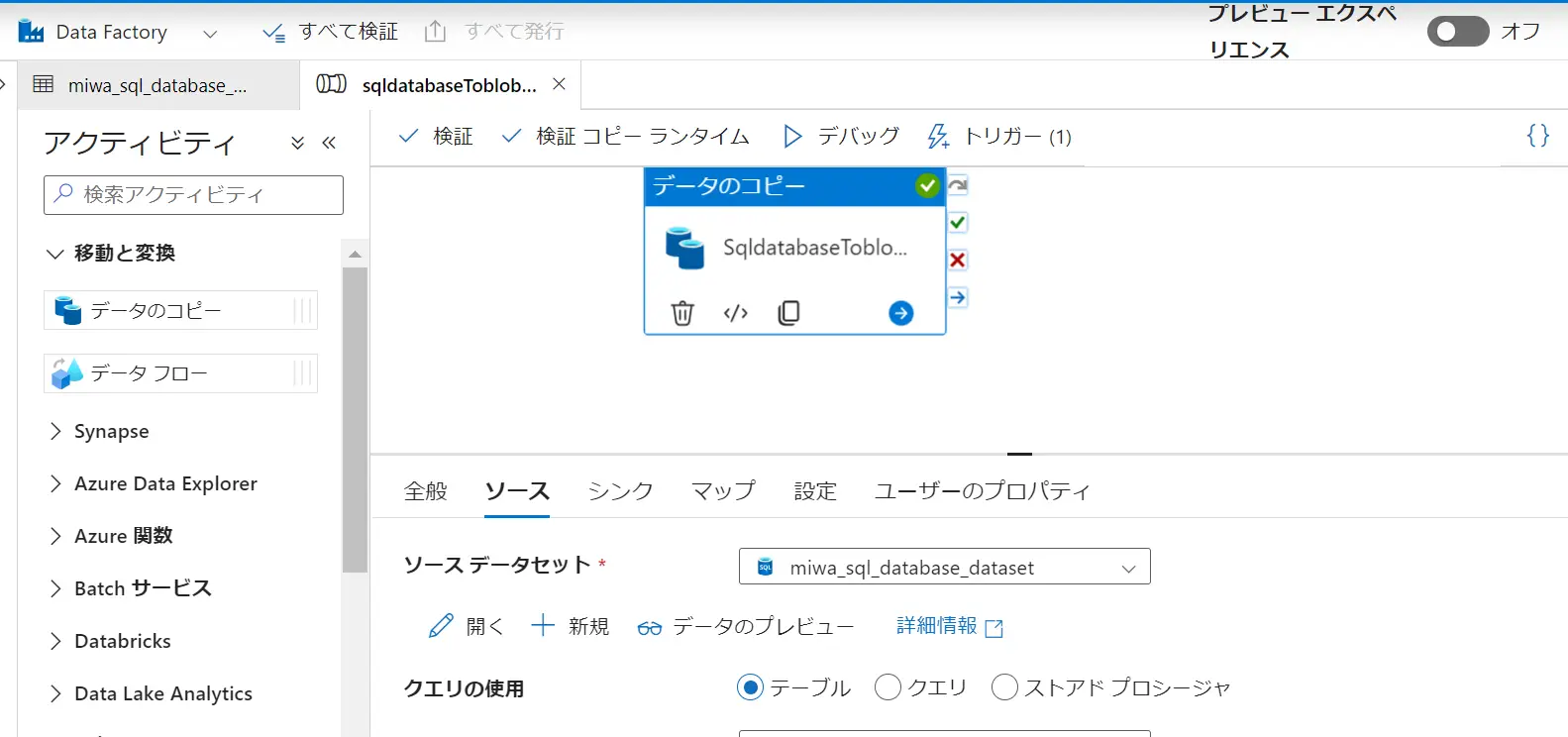Click the Data Factory logo icon
This screenshot has height=737, width=1568.
(x=32, y=32)
